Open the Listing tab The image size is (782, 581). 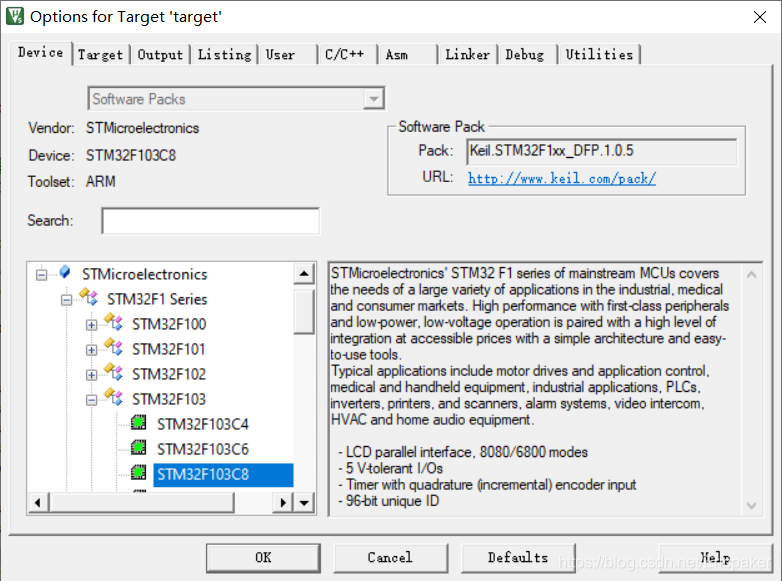coord(224,54)
